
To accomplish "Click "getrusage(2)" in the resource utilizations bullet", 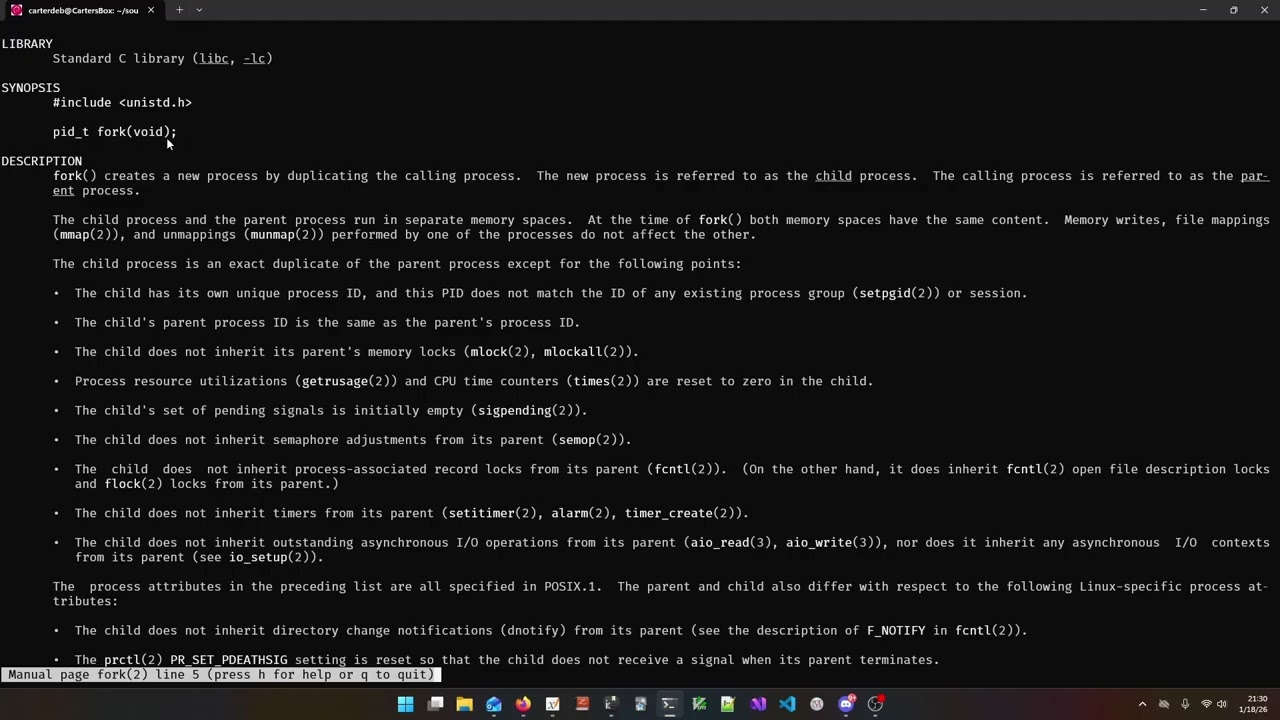I will [346, 381].
